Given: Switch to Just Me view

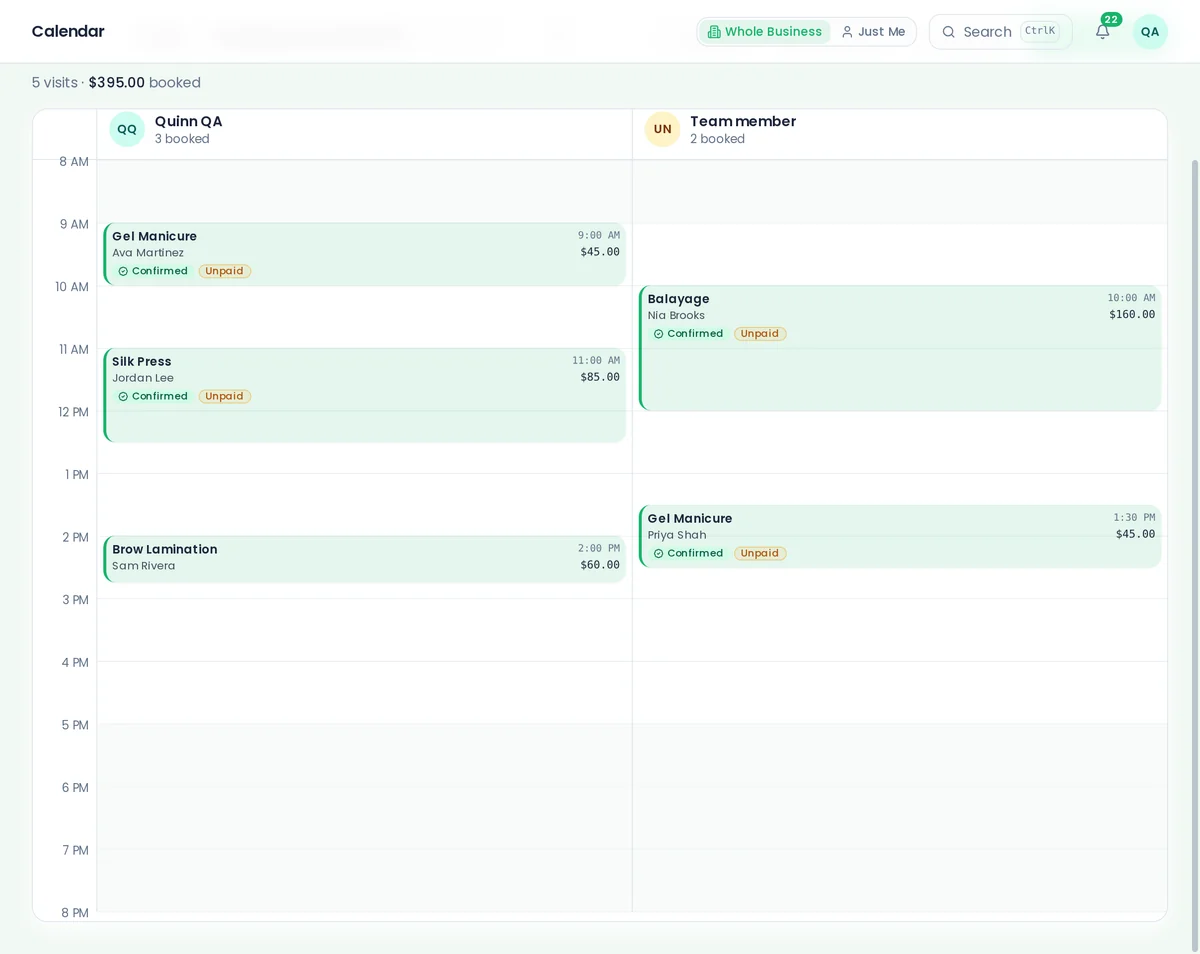Looking at the screenshot, I should [x=873, y=32].
